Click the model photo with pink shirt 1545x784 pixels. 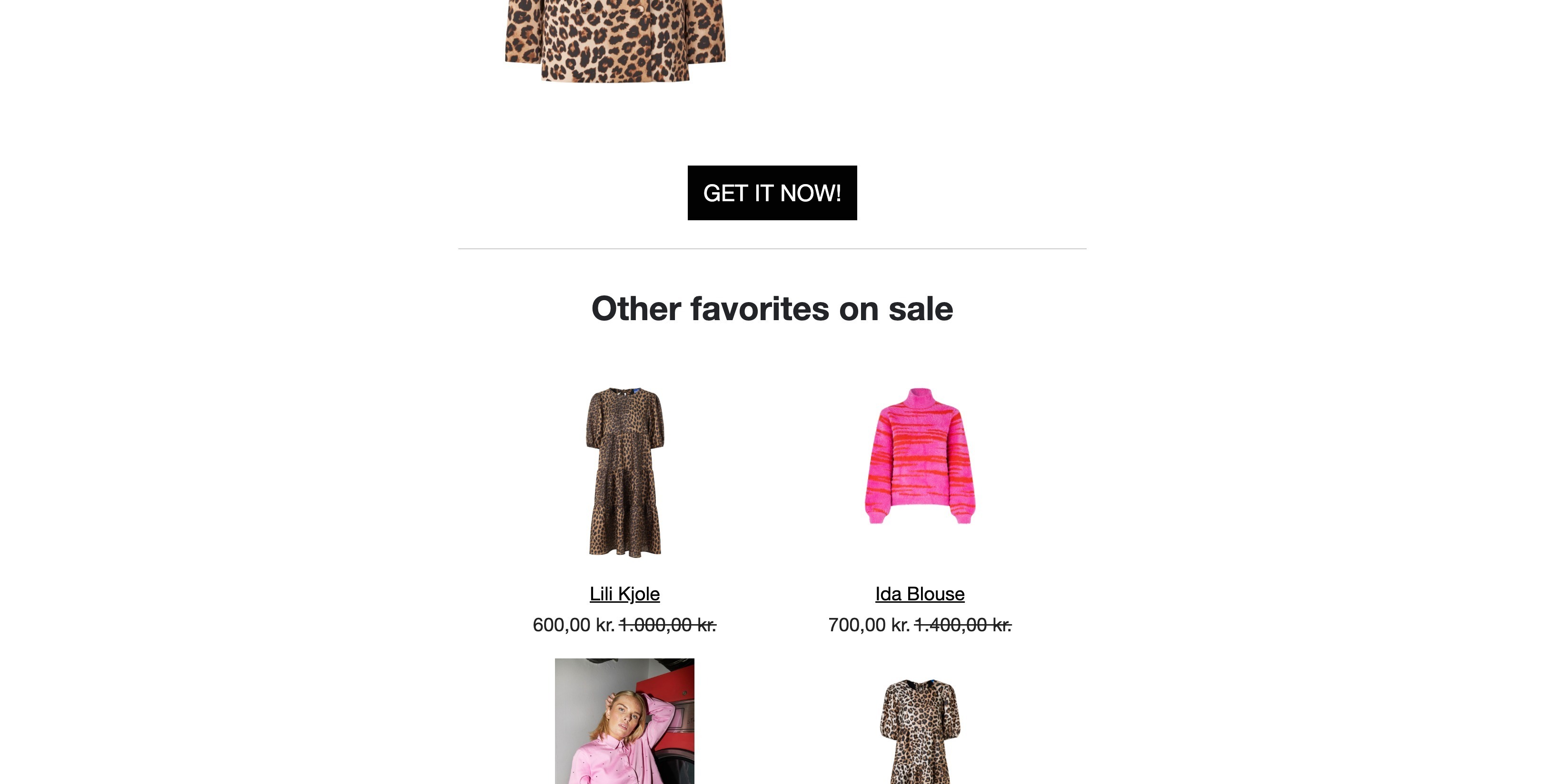(624, 721)
